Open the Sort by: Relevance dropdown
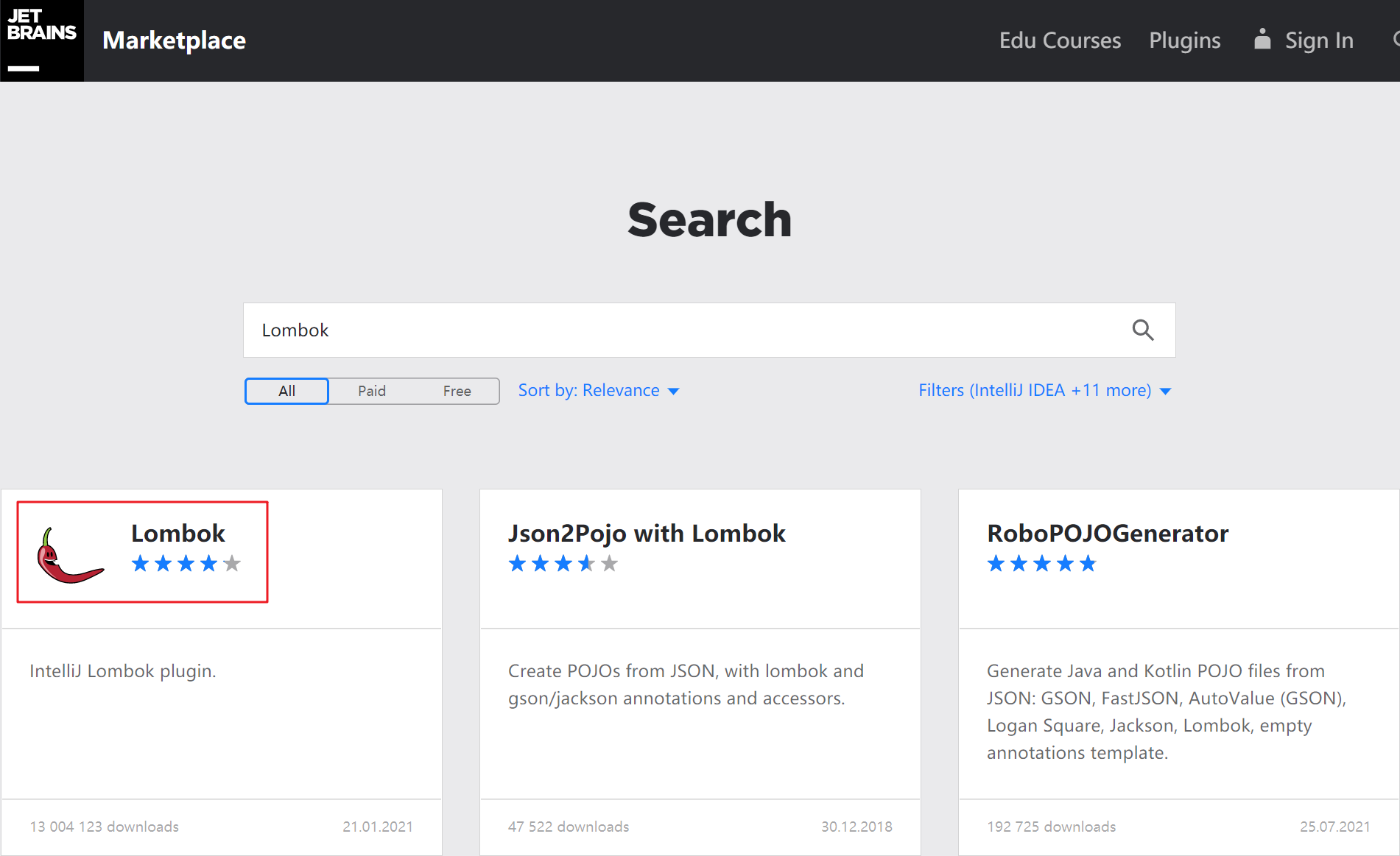 pyautogui.click(x=588, y=391)
